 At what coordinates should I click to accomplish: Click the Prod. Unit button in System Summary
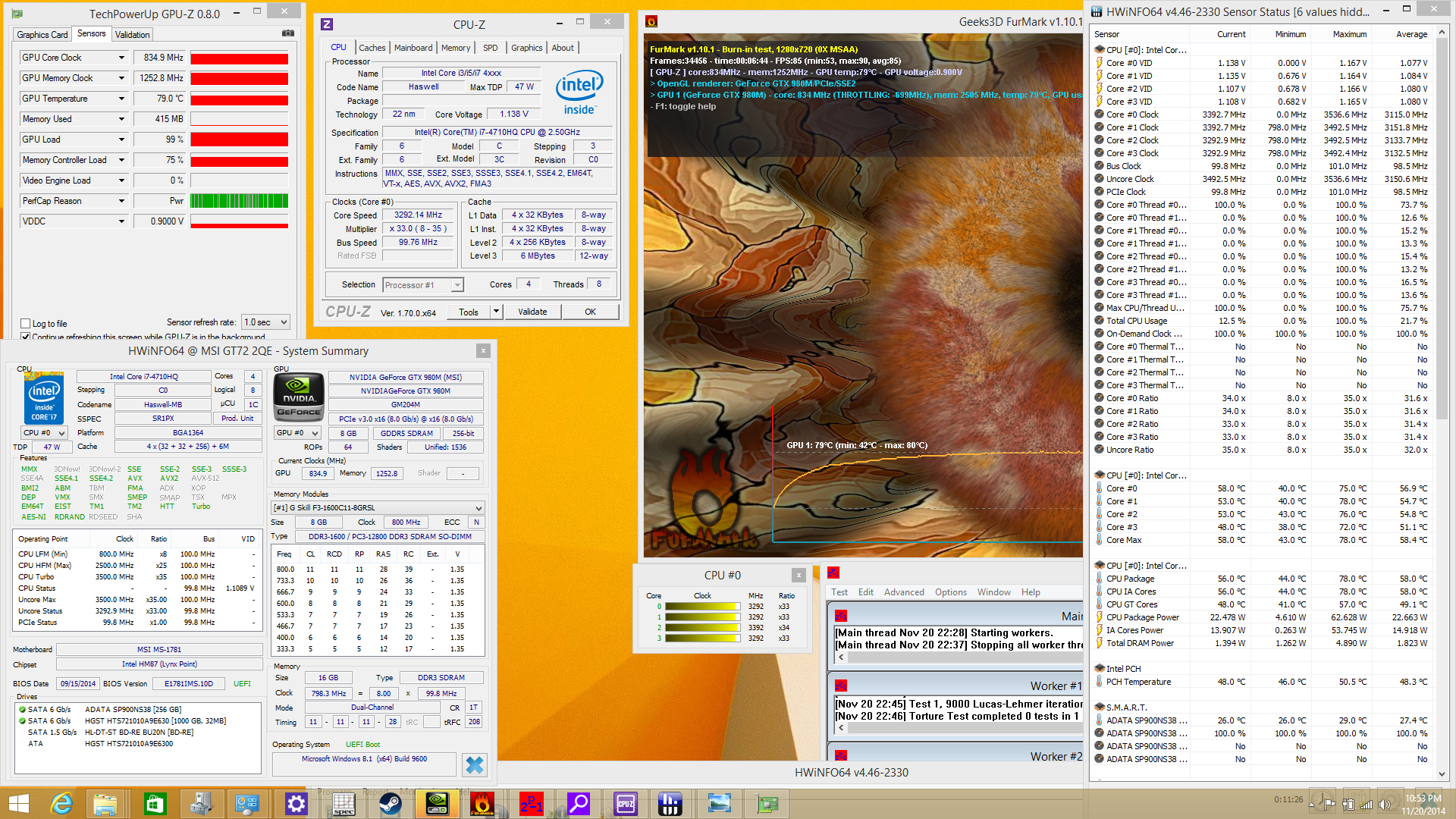click(x=237, y=419)
